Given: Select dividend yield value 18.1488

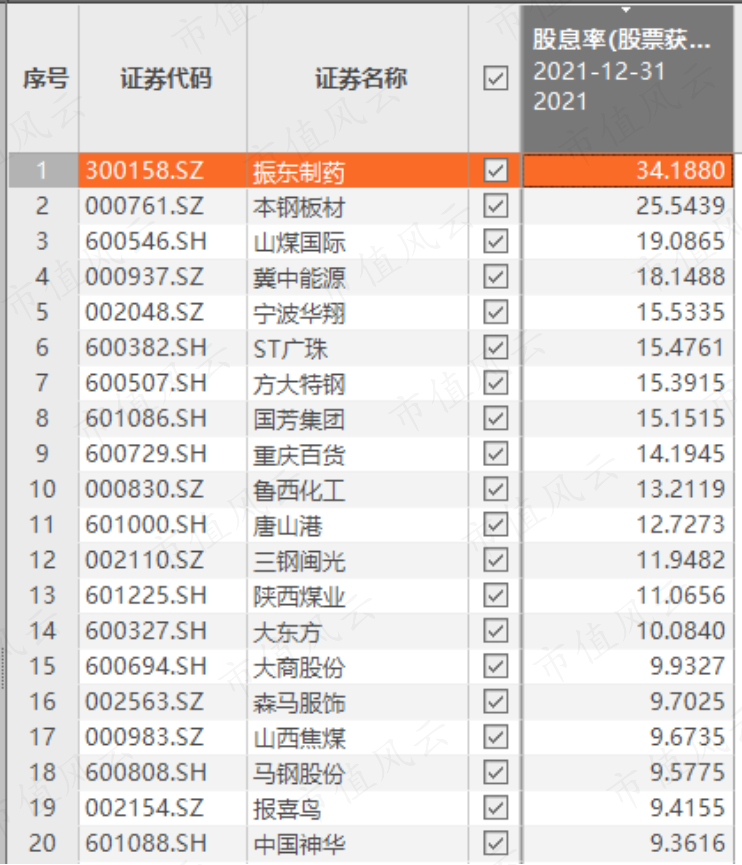Looking at the screenshot, I should pos(680,276).
